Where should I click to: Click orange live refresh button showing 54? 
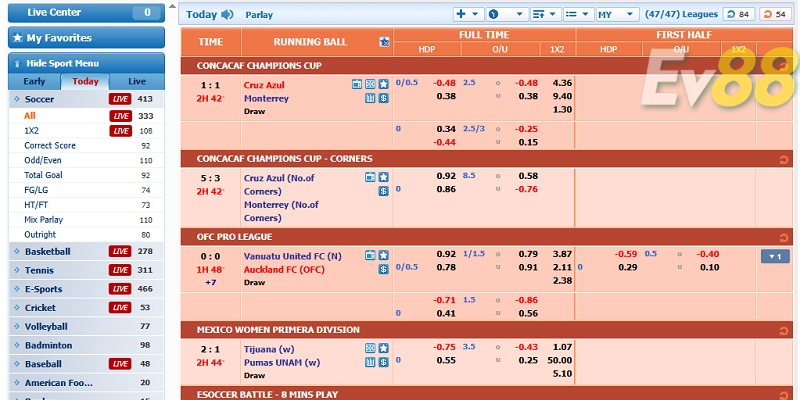(774, 14)
